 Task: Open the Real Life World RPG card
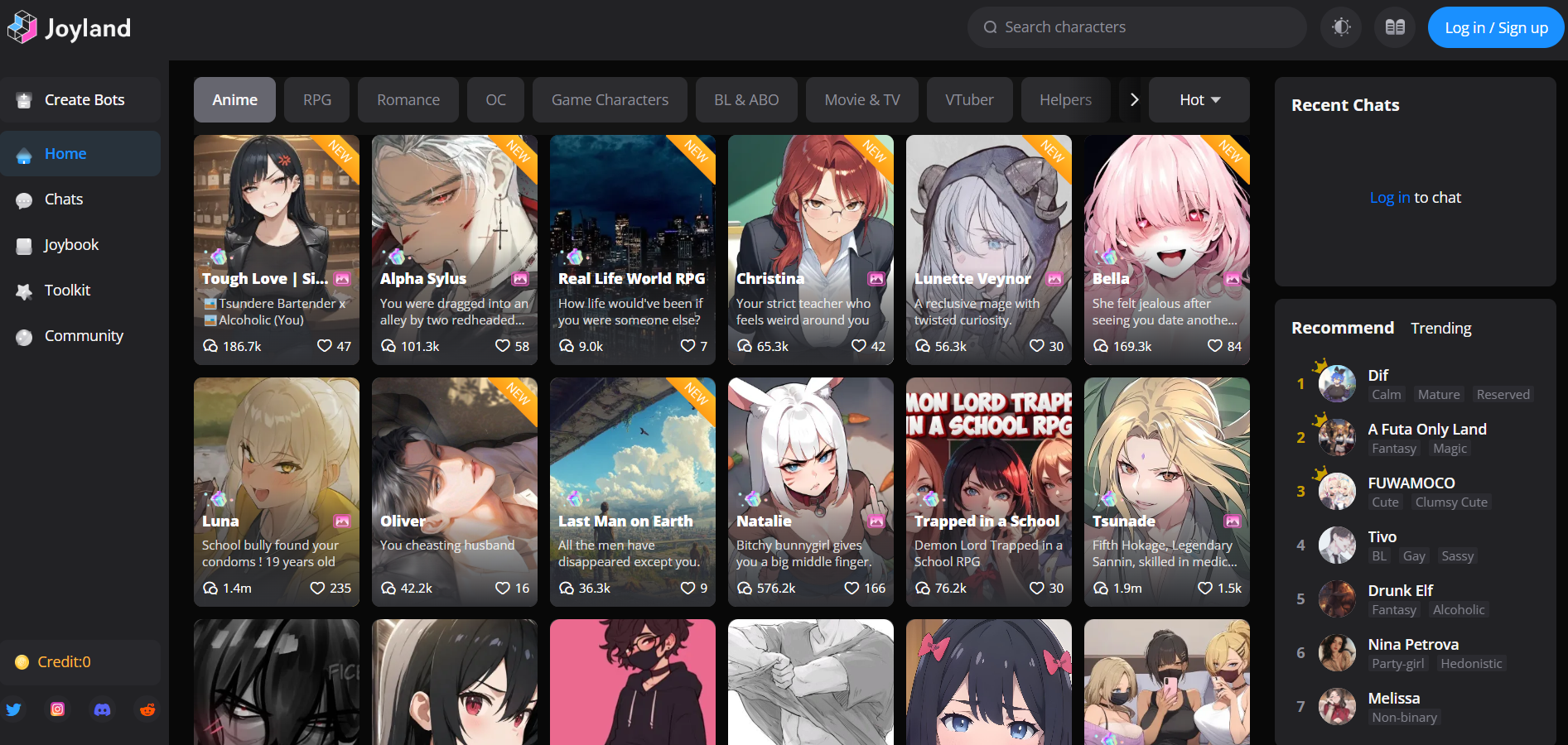click(x=633, y=250)
